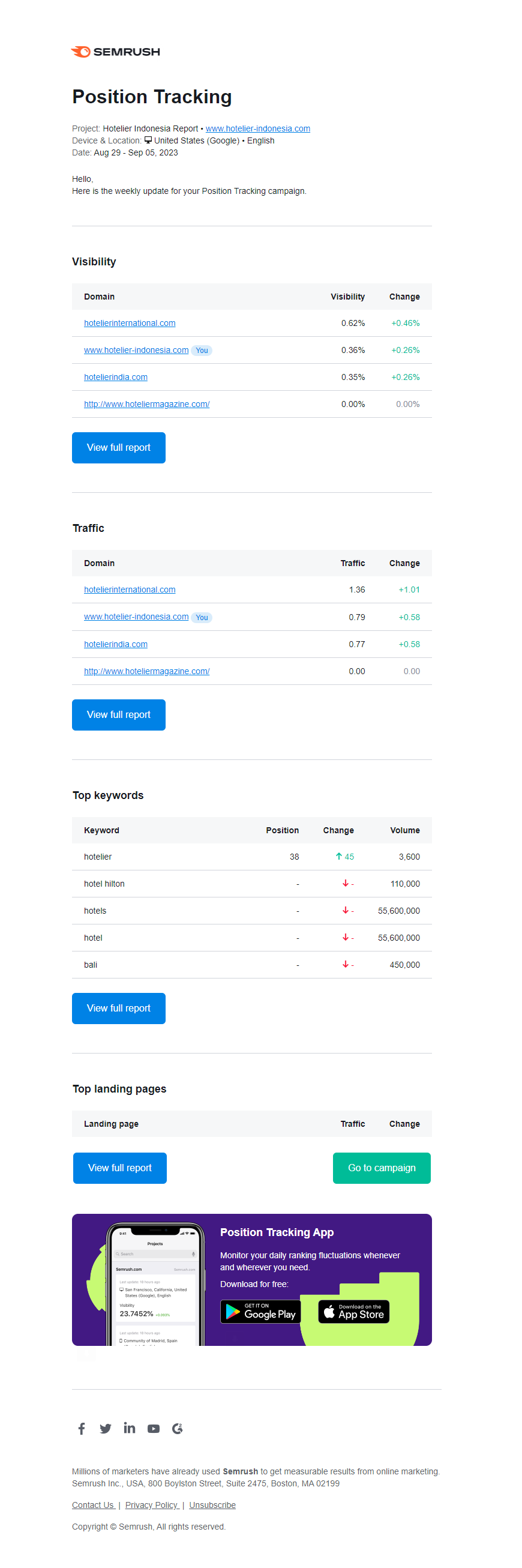
Task: Click the Semrush logo at top
Action: [115, 52]
